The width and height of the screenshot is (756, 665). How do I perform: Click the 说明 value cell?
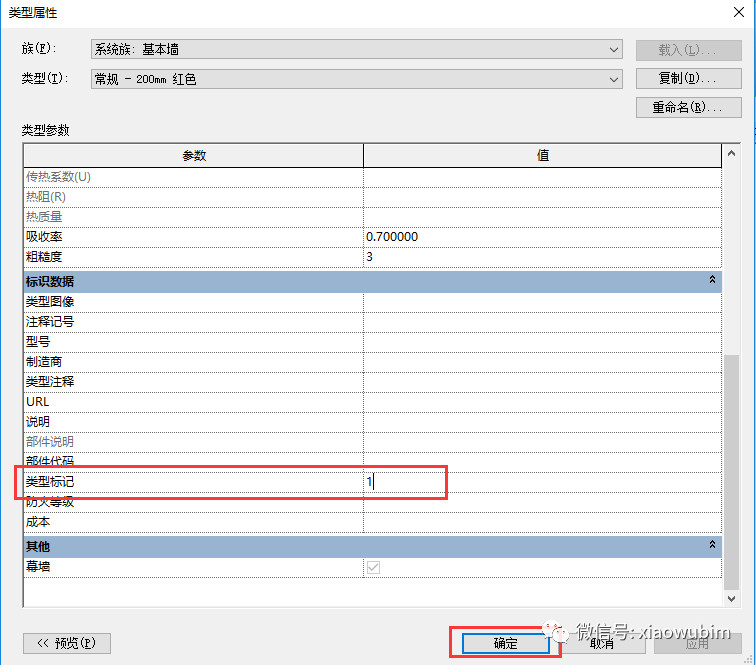542,422
